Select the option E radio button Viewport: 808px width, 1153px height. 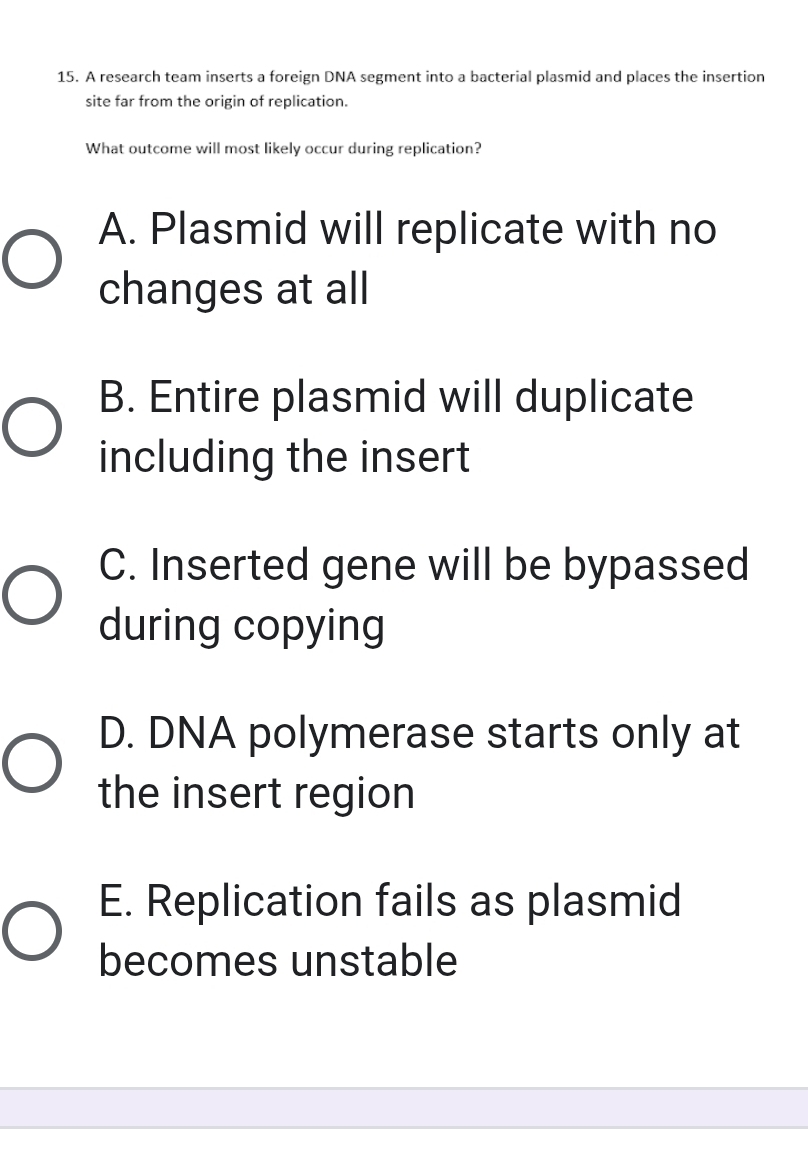[30, 931]
